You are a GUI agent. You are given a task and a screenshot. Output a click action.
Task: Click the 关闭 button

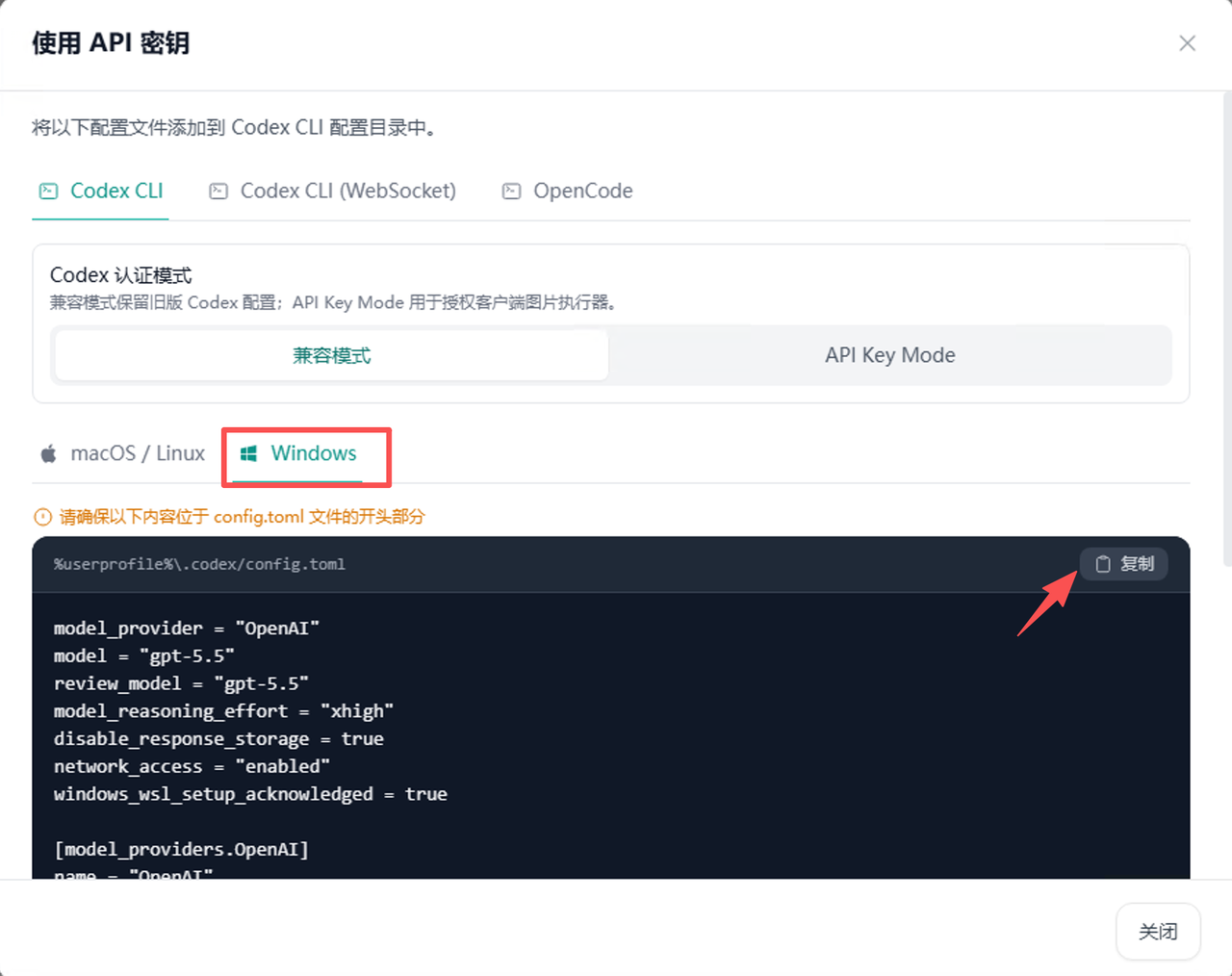point(1158,932)
